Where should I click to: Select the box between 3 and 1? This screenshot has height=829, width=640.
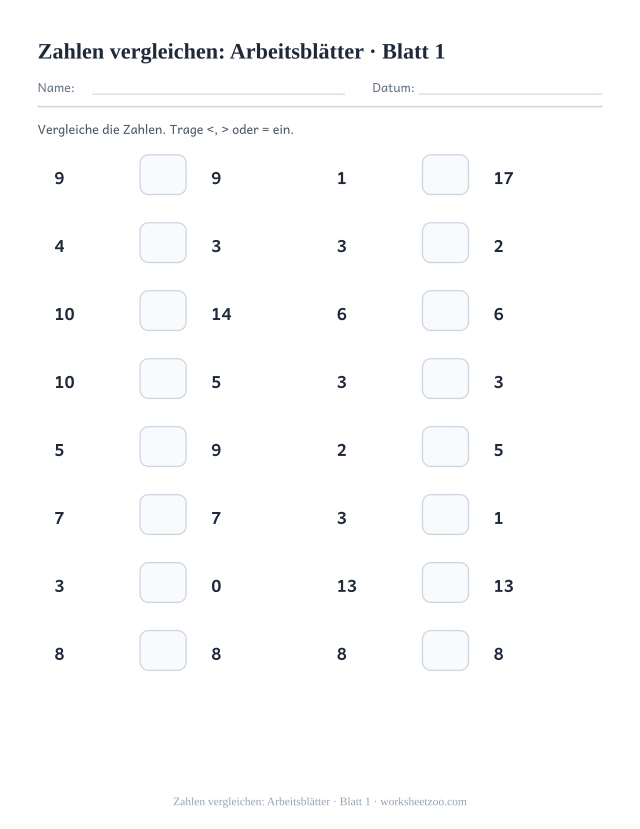(445, 514)
